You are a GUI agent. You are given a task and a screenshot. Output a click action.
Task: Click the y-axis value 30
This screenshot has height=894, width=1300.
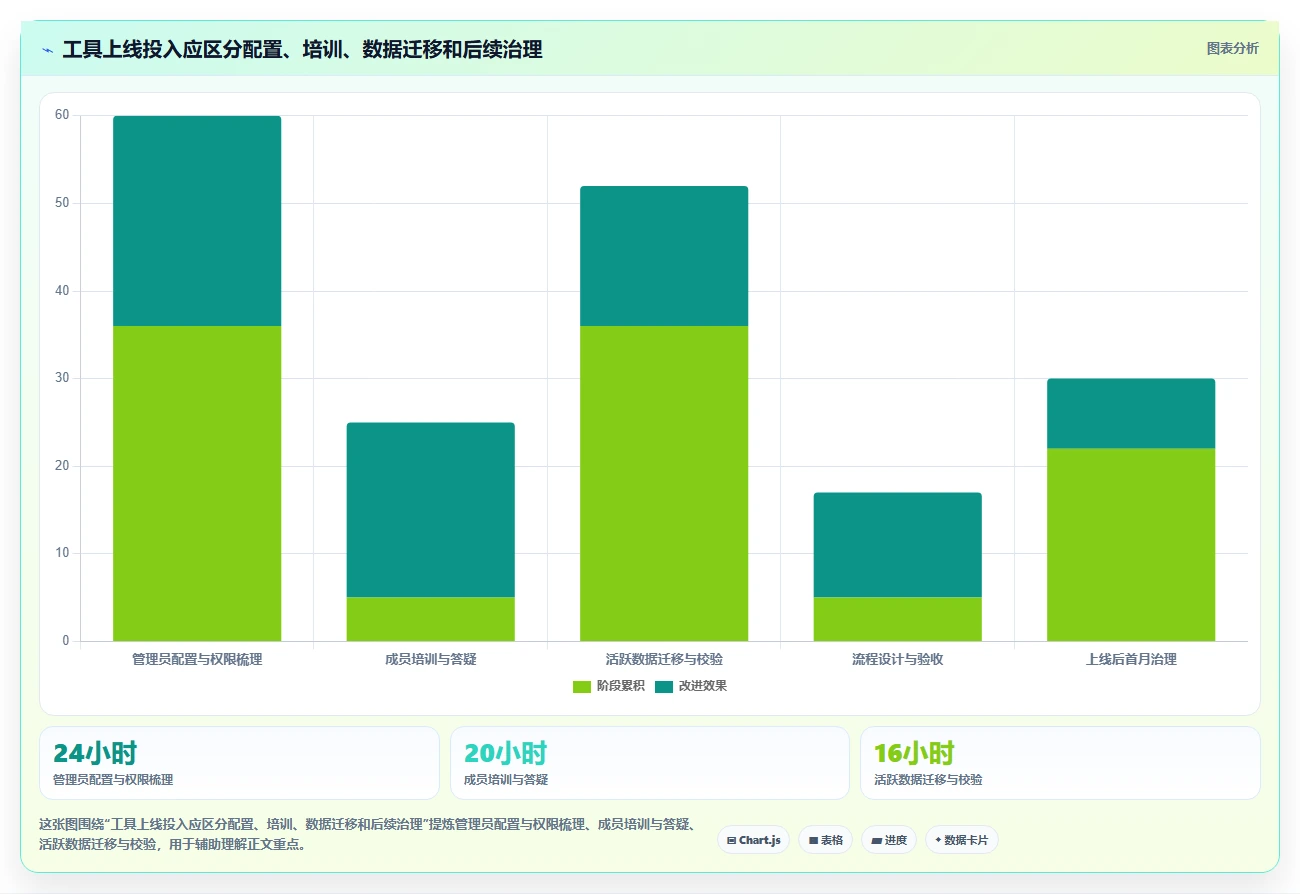click(62, 378)
